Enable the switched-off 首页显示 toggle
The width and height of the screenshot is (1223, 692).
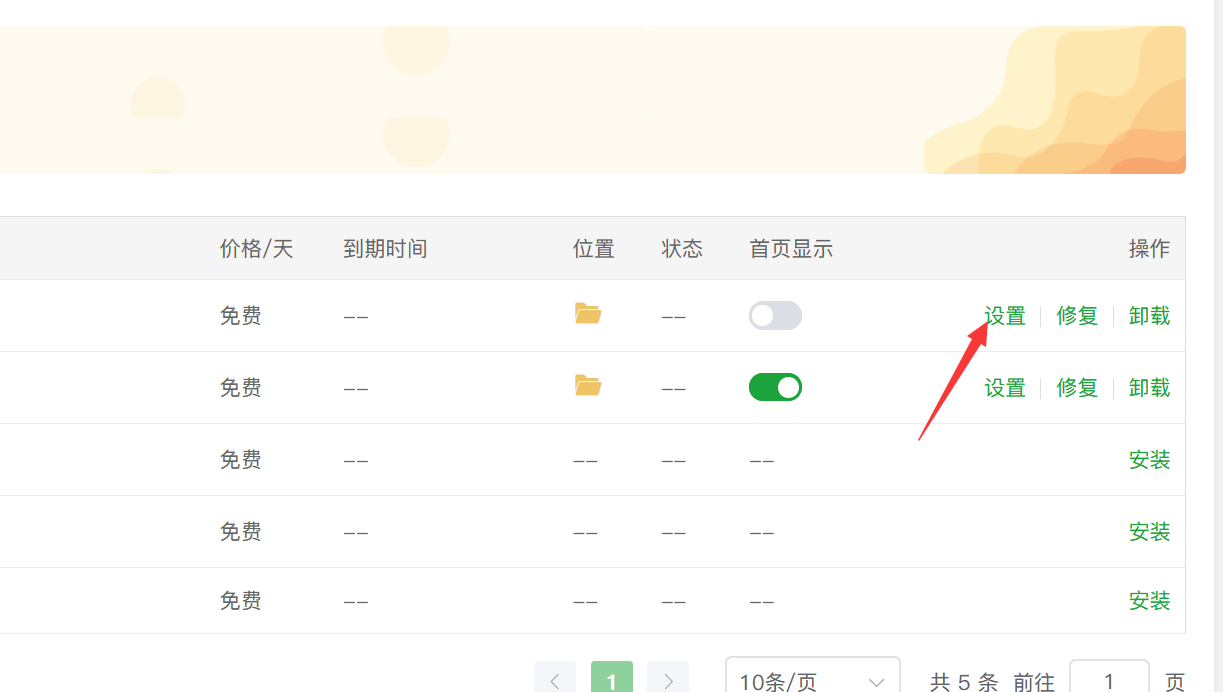pyautogui.click(x=775, y=315)
